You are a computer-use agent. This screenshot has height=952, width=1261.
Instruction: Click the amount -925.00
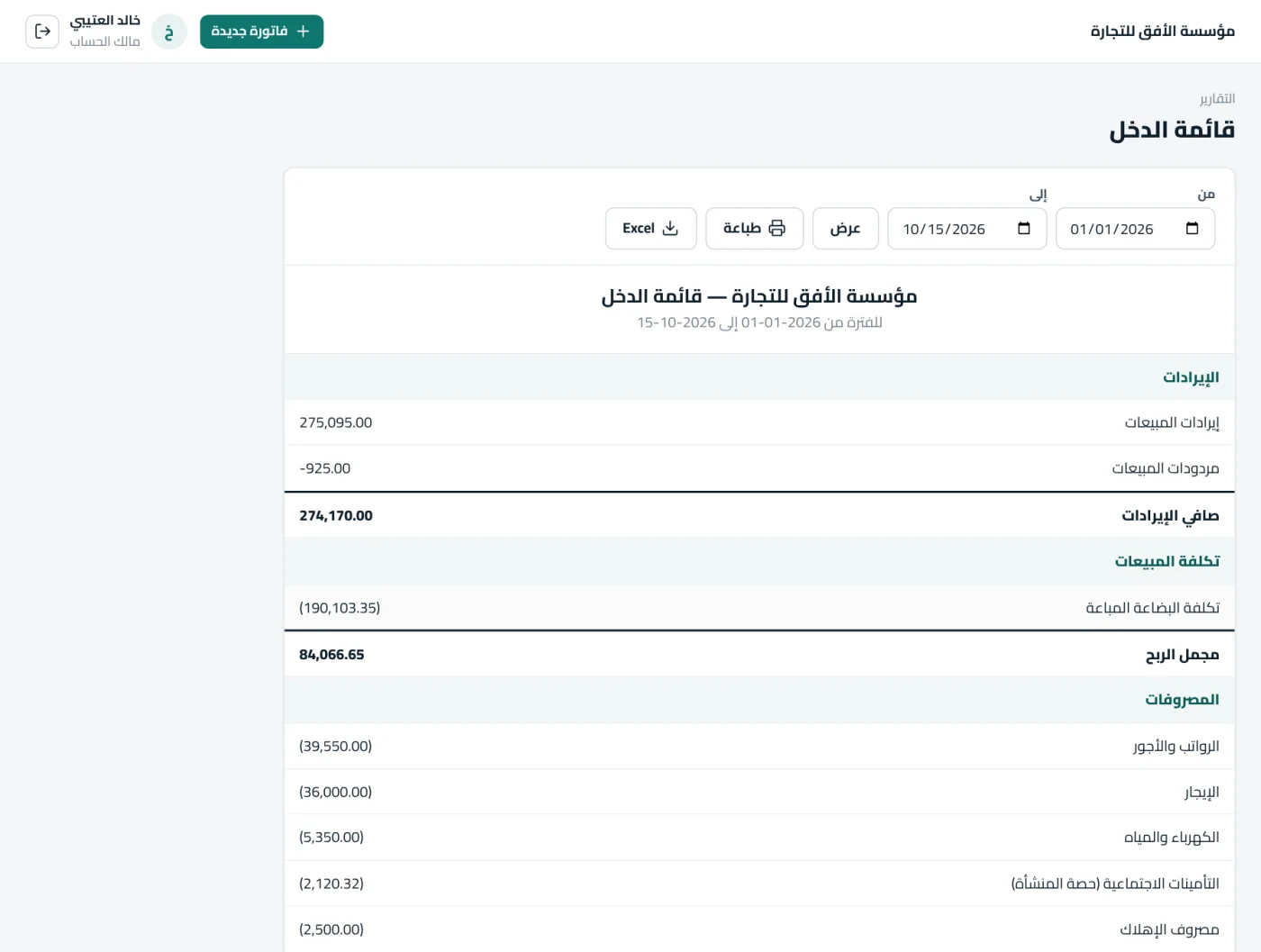pyautogui.click(x=325, y=468)
